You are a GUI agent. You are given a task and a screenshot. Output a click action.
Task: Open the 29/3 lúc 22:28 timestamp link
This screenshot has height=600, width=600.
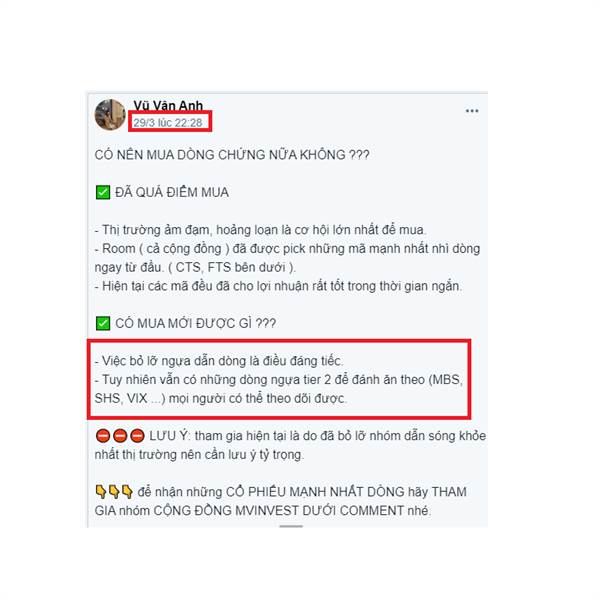pyautogui.click(x=168, y=123)
